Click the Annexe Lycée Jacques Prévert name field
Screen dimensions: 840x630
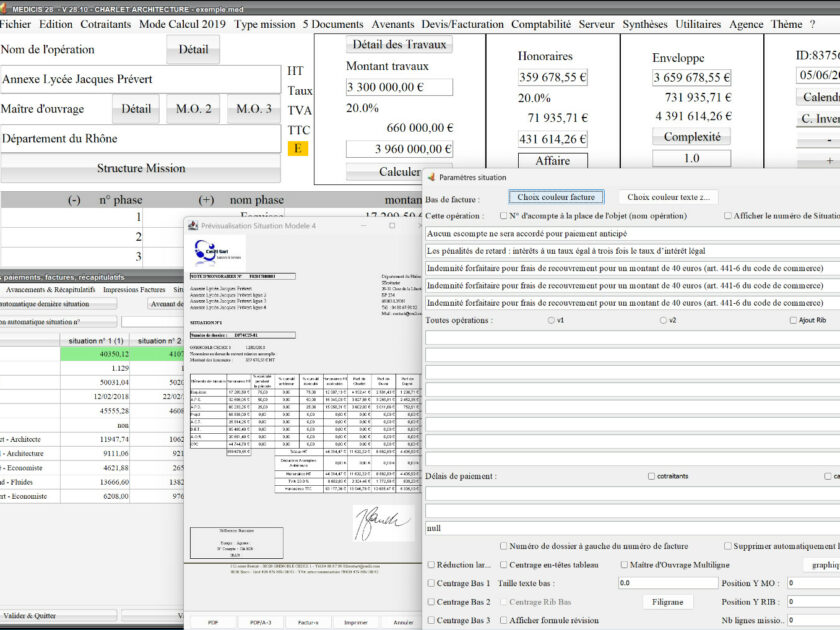[140, 79]
